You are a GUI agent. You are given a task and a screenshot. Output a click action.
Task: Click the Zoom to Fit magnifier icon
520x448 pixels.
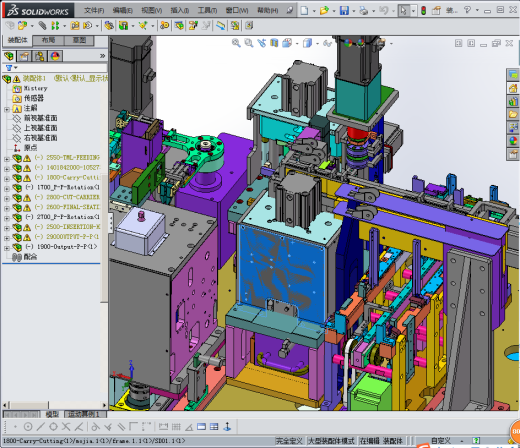[x=236, y=43]
